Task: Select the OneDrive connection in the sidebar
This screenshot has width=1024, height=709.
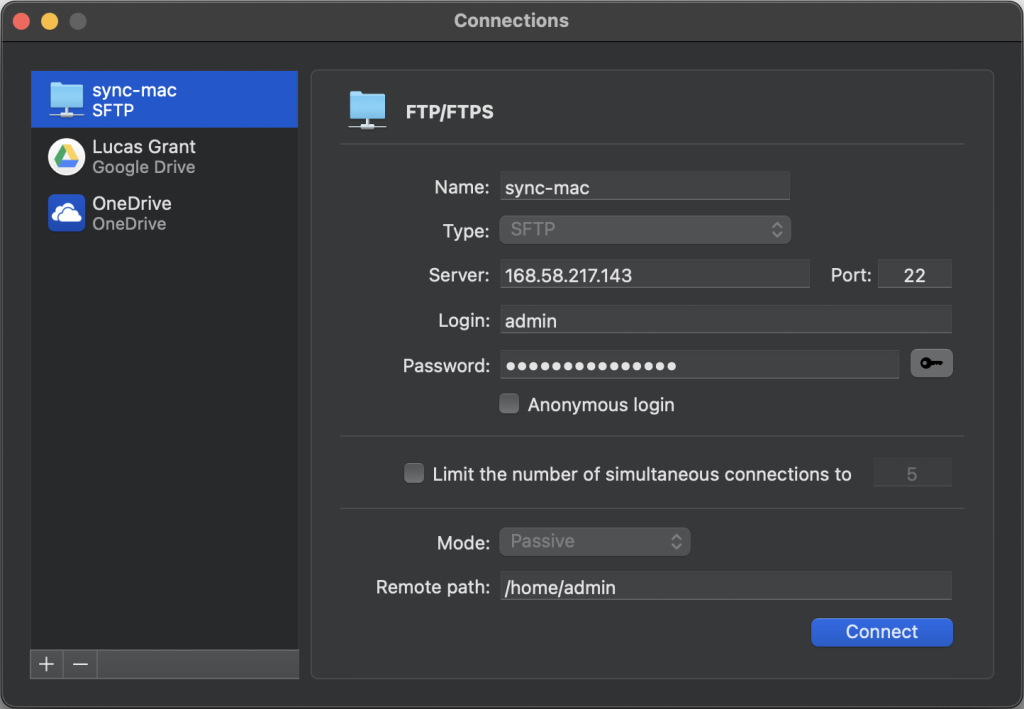Action: point(165,212)
